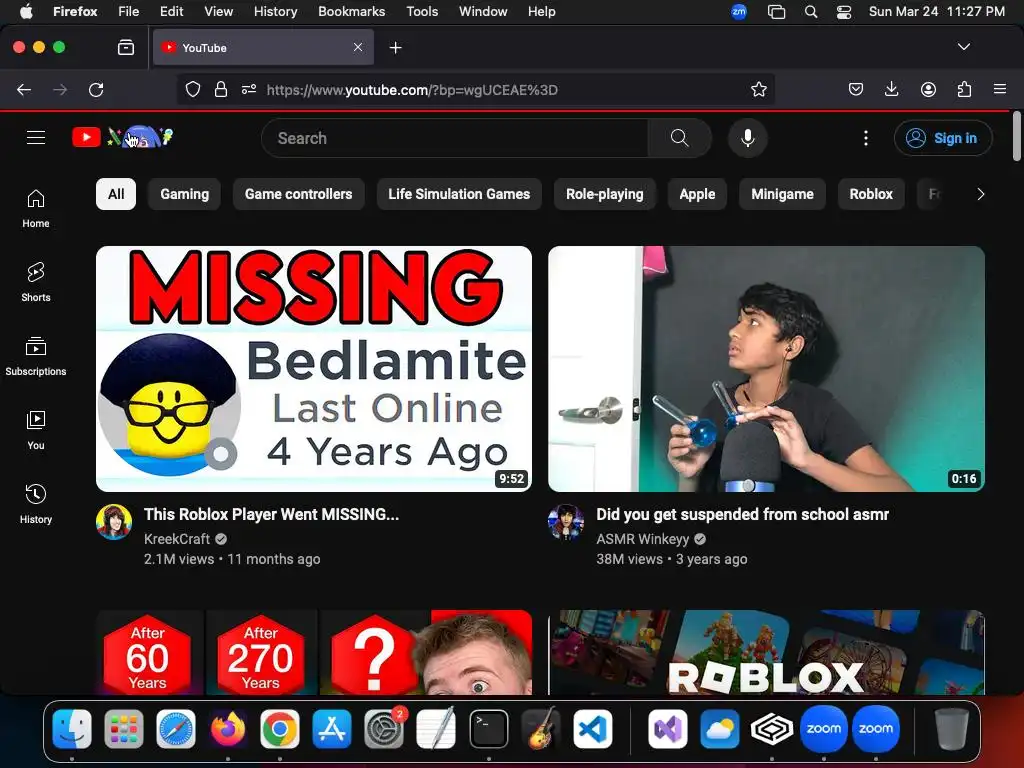Open a new tab with plus button

coord(395,48)
